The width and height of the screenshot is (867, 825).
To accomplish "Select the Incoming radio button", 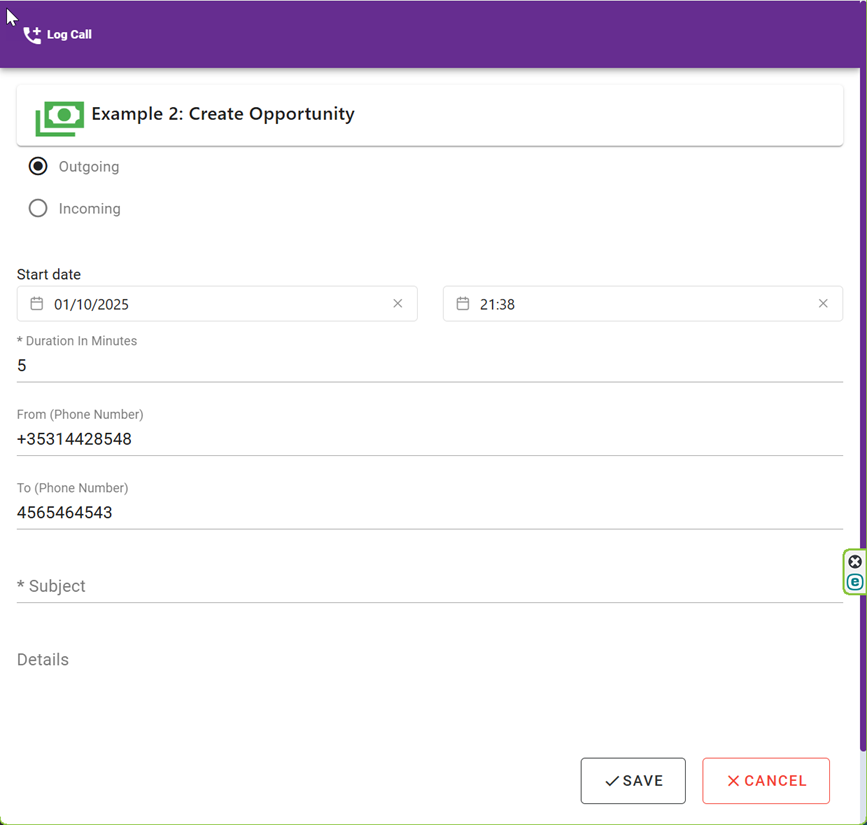I will pos(38,208).
